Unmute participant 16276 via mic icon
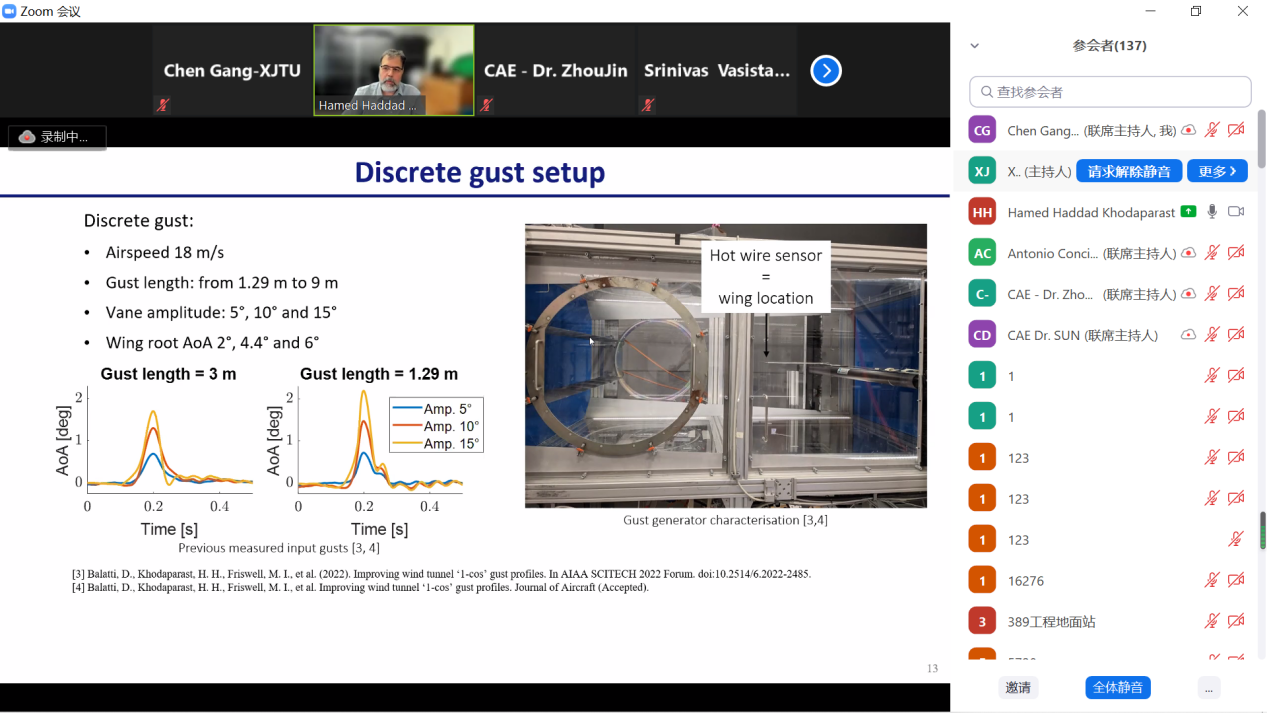The height and width of the screenshot is (713, 1267). click(x=1211, y=580)
